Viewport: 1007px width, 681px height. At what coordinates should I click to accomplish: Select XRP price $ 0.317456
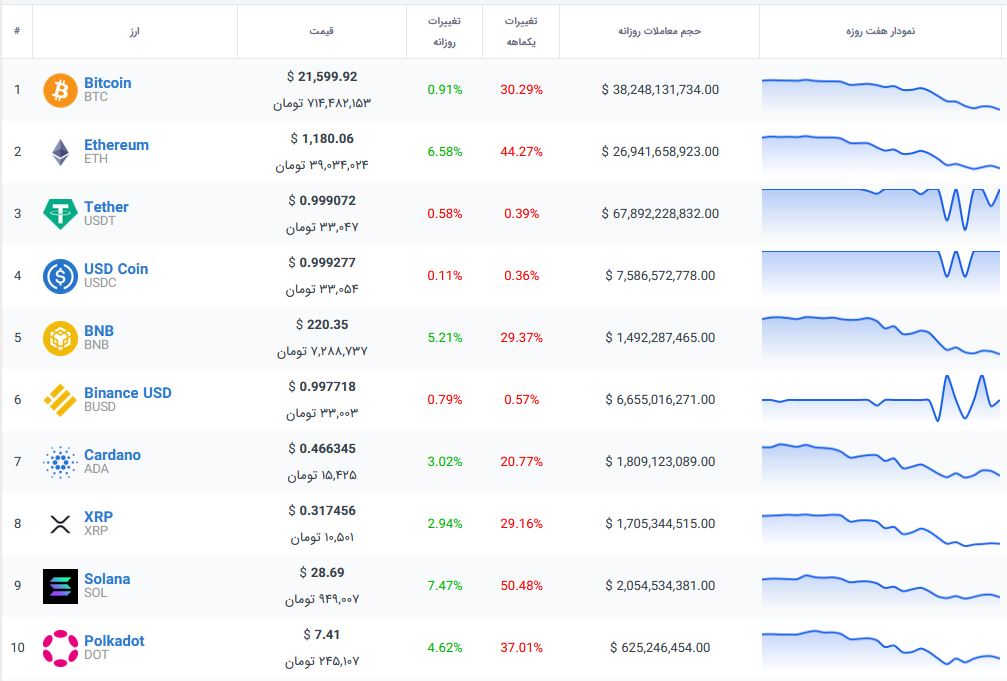322,511
